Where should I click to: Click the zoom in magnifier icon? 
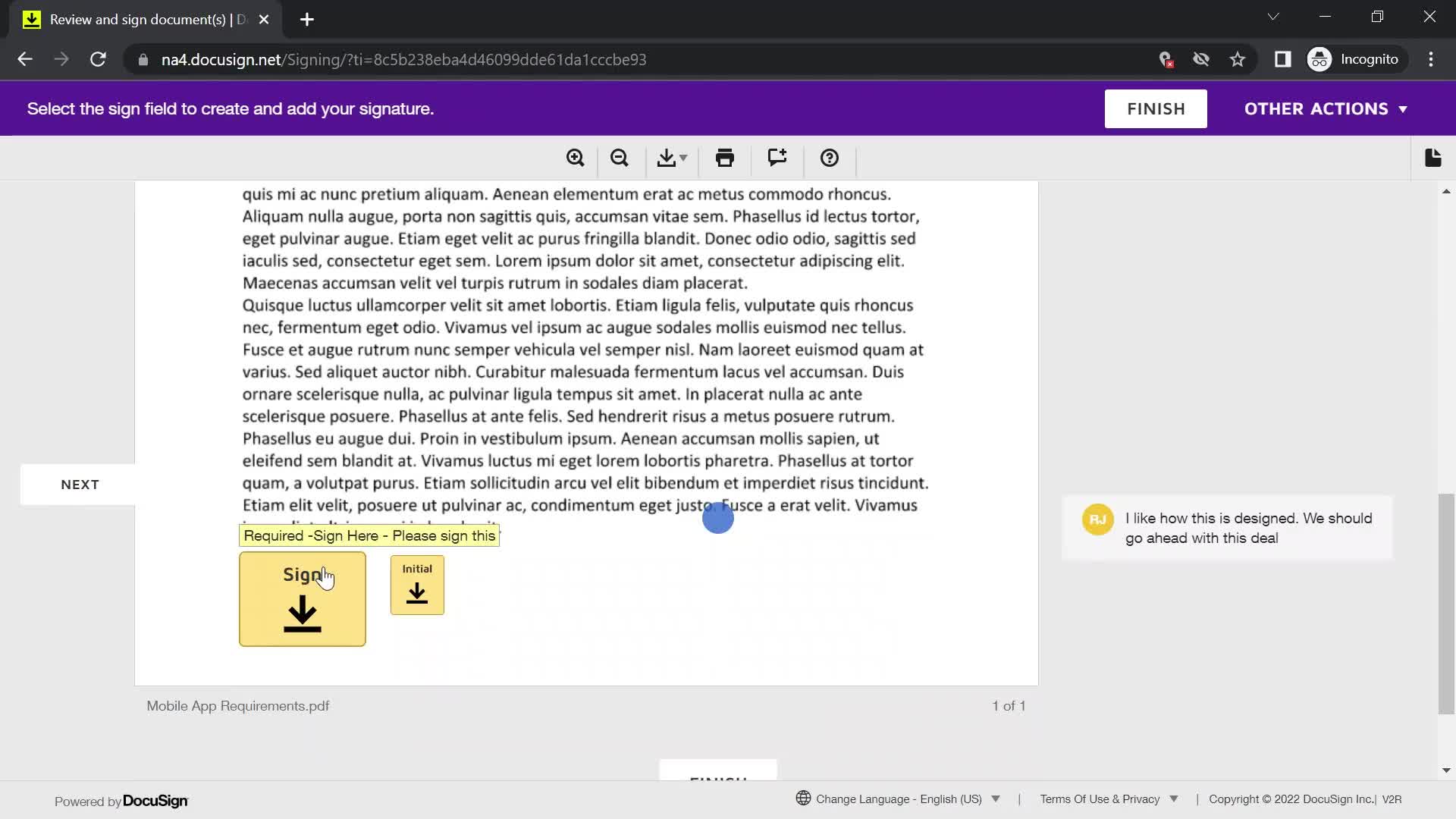click(x=575, y=158)
